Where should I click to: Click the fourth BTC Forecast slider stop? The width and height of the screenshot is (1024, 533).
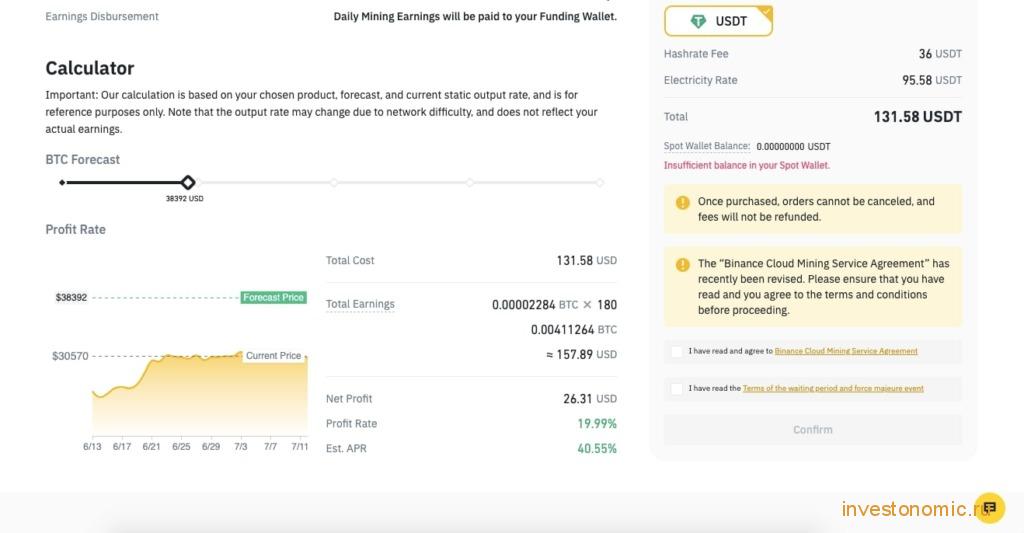pyautogui.click(x=470, y=183)
